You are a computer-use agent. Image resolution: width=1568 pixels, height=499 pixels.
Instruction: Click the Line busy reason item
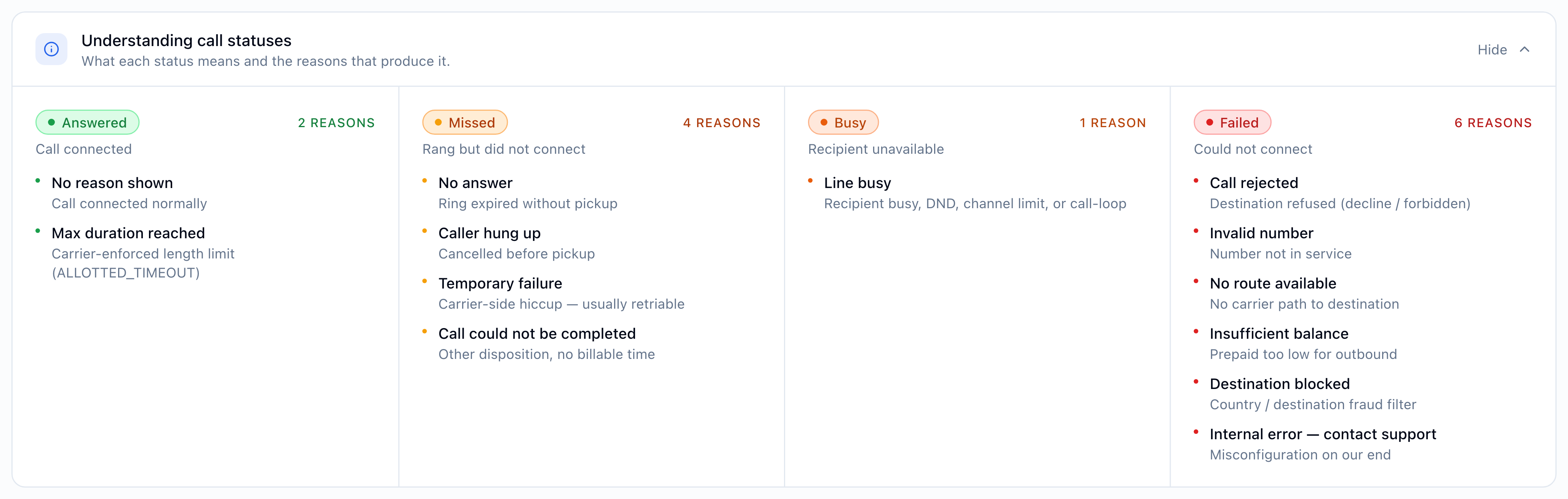pyautogui.click(x=858, y=183)
